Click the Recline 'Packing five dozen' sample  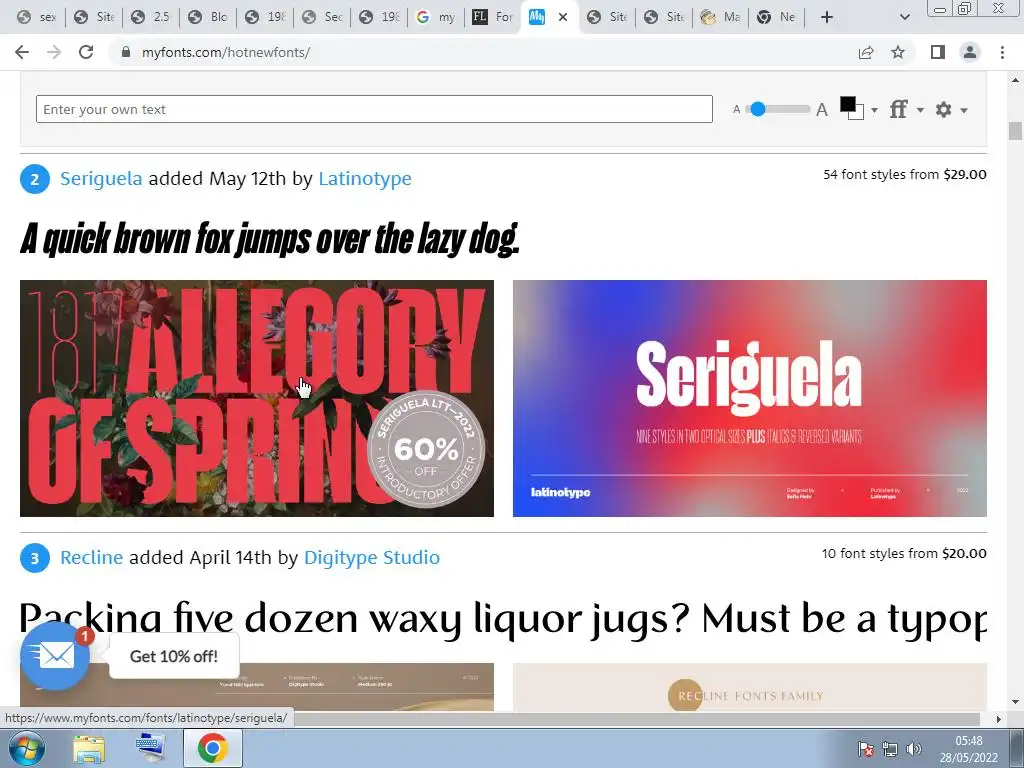click(x=503, y=618)
